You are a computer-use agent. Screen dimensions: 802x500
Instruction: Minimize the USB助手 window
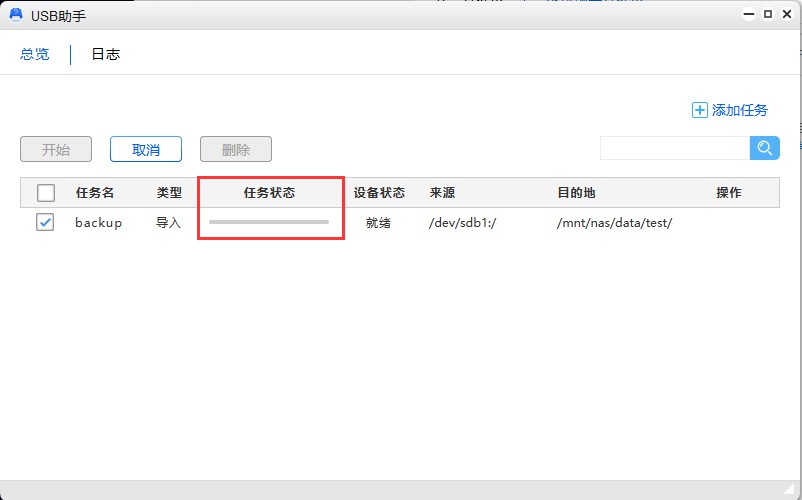click(x=748, y=15)
